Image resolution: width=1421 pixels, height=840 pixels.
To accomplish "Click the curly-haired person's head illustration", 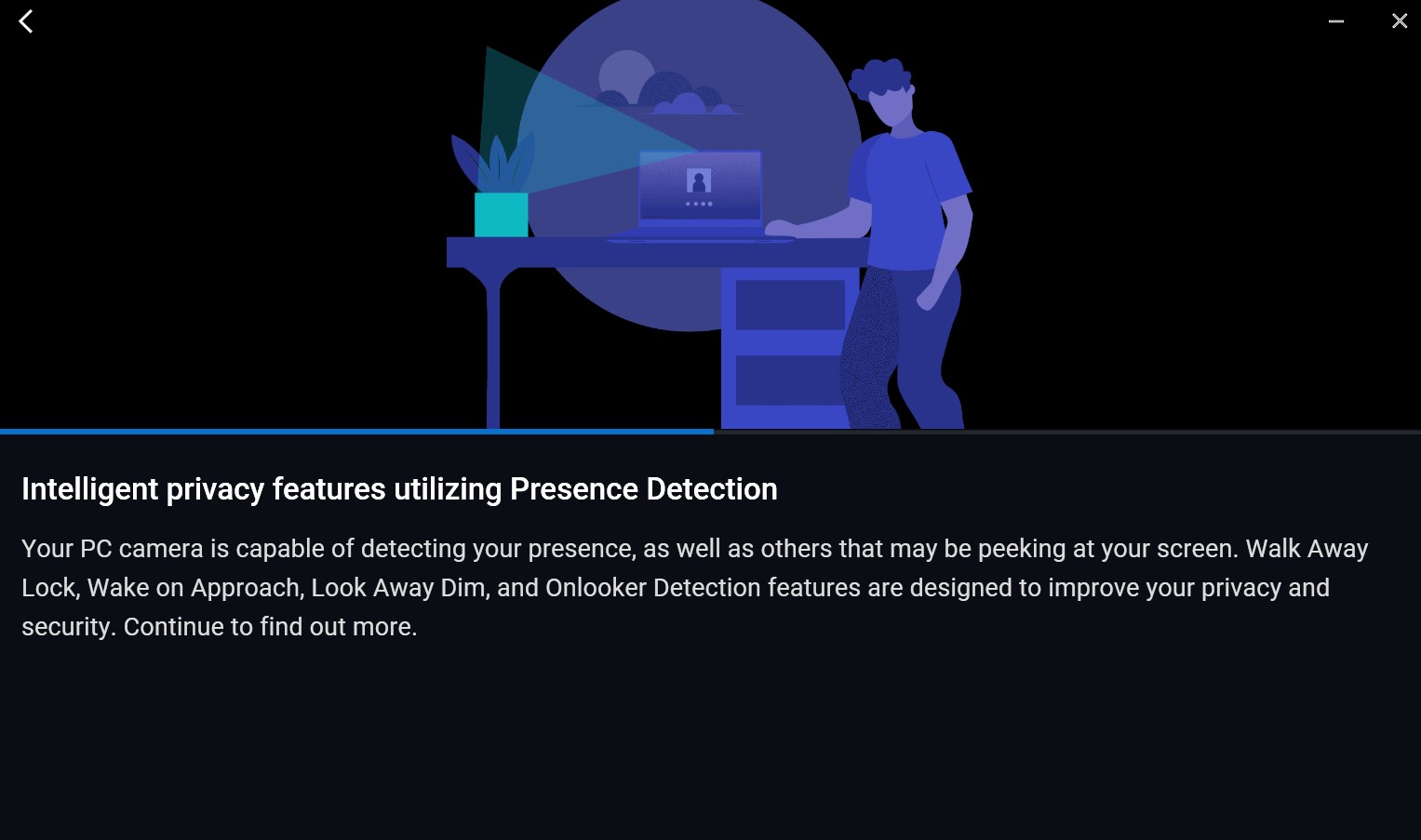I will tap(884, 91).
